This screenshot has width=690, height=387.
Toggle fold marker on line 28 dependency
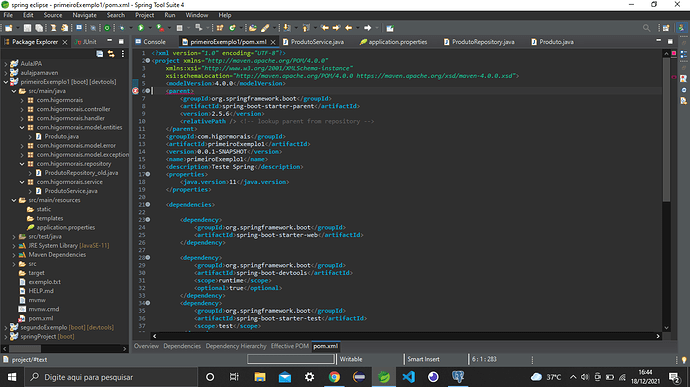coord(148,258)
